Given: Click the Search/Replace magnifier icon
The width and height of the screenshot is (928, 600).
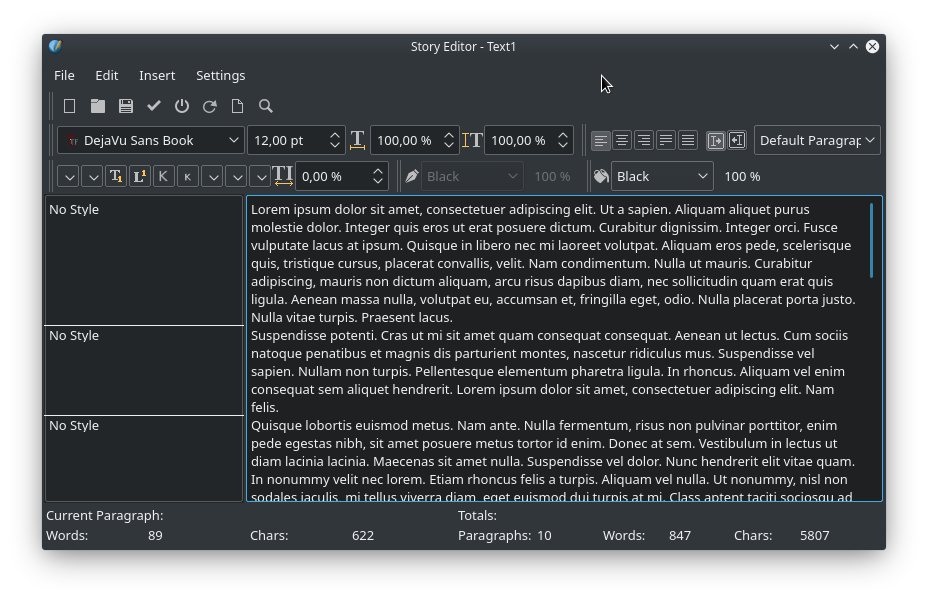Looking at the screenshot, I should [266, 106].
